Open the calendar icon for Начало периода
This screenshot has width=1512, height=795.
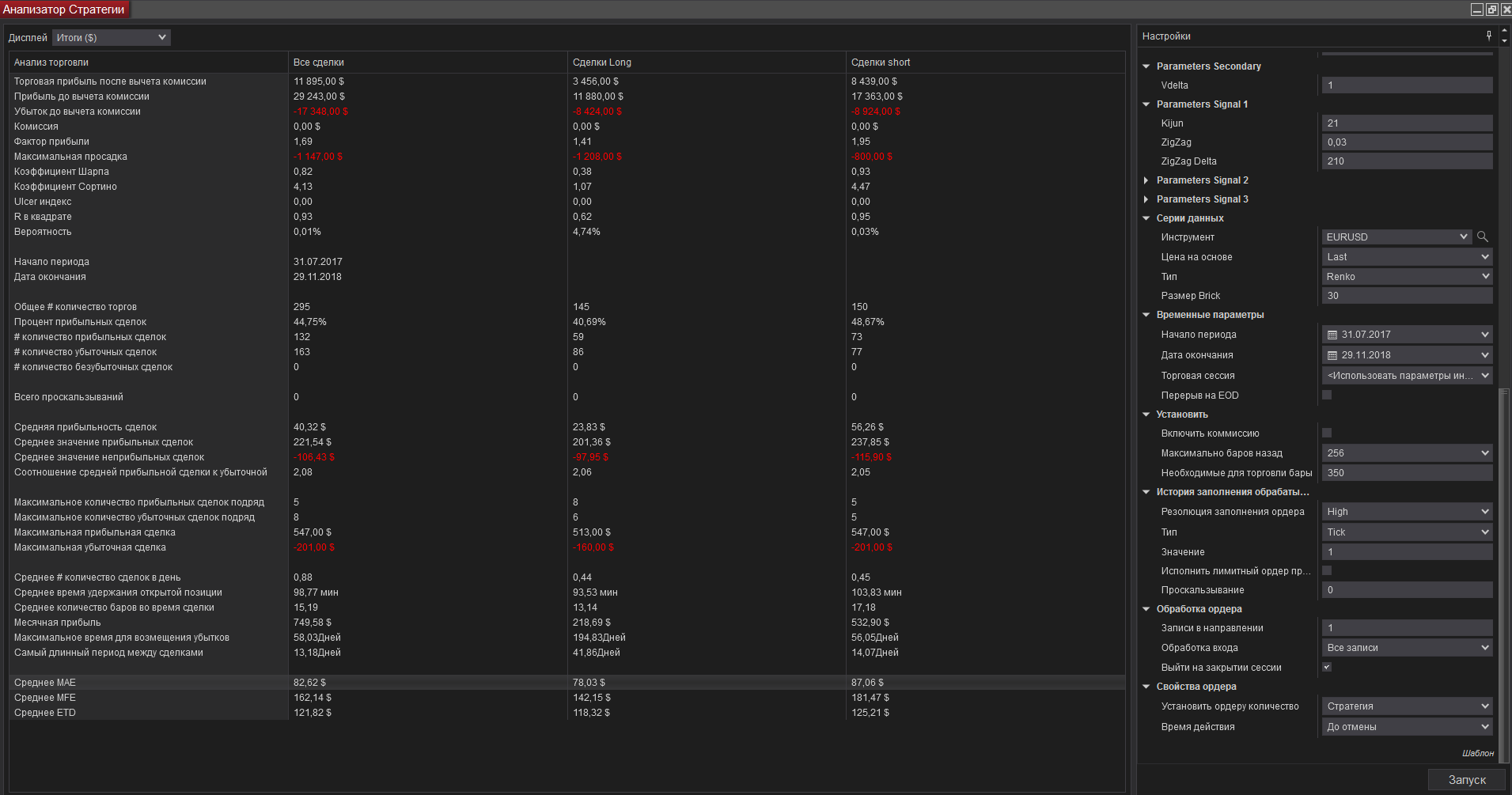(x=1332, y=335)
